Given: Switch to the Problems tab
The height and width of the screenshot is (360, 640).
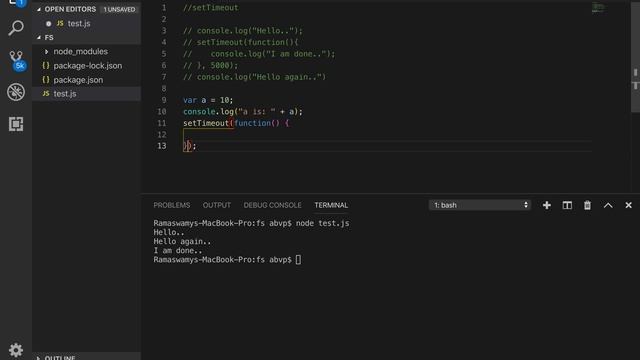Looking at the screenshot, I should (171, 205).
